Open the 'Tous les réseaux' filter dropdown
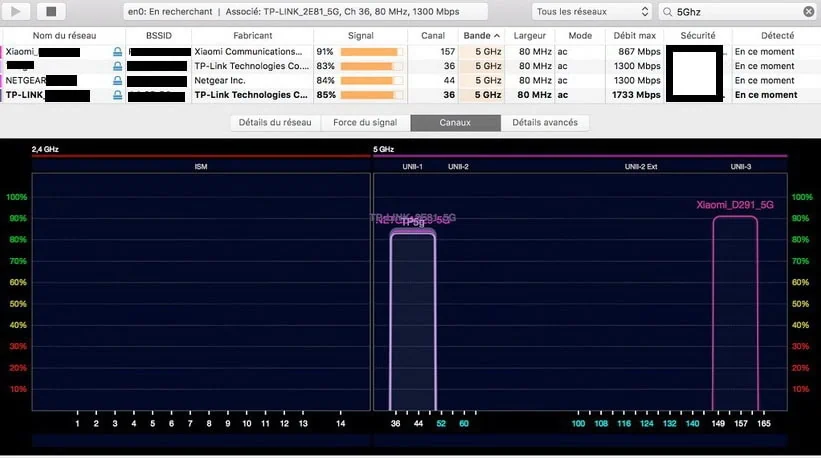This screenshot has width=821, height=458. (x=592, y=11)
